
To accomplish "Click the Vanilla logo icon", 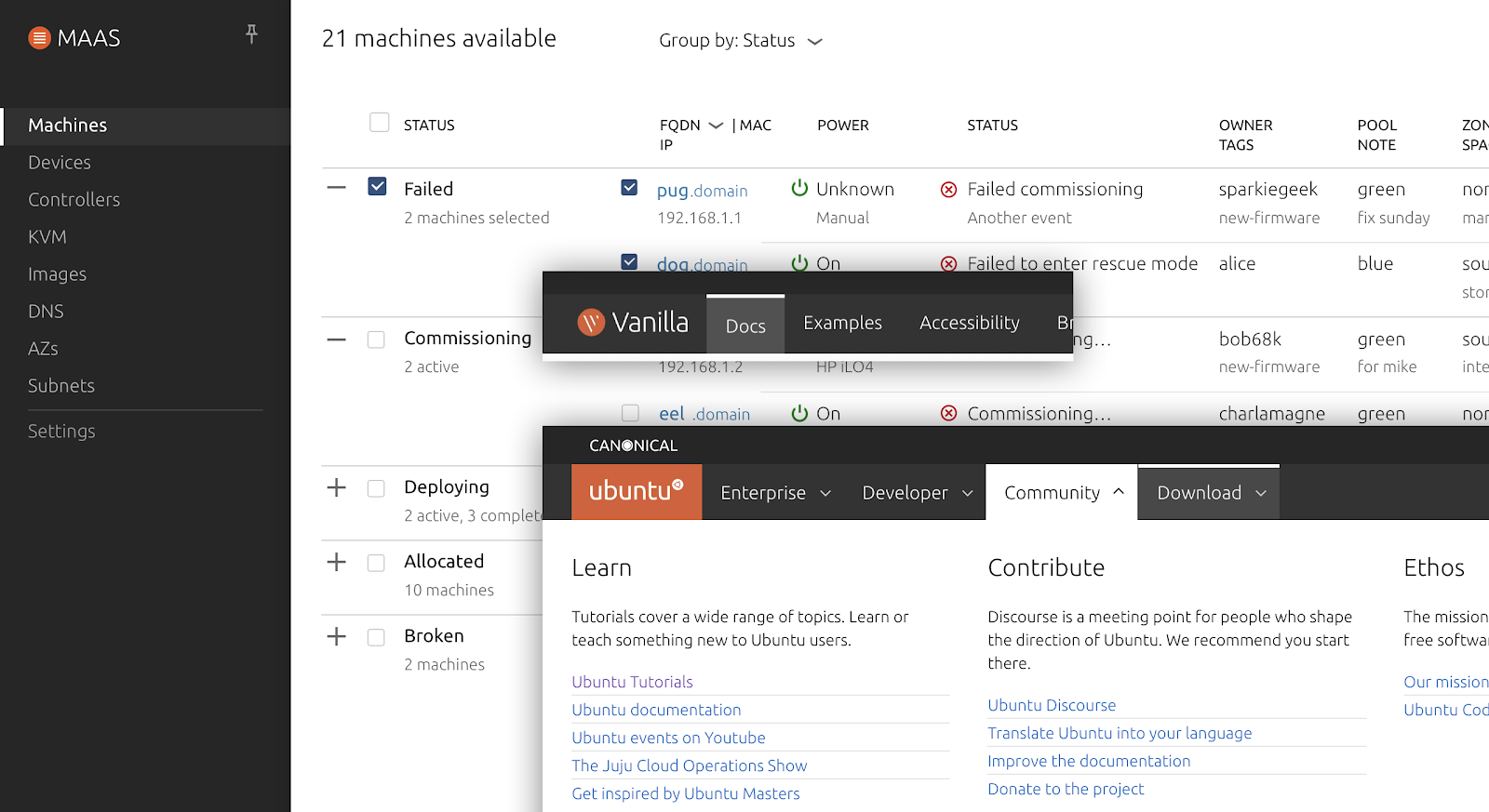I will (591, 322).
